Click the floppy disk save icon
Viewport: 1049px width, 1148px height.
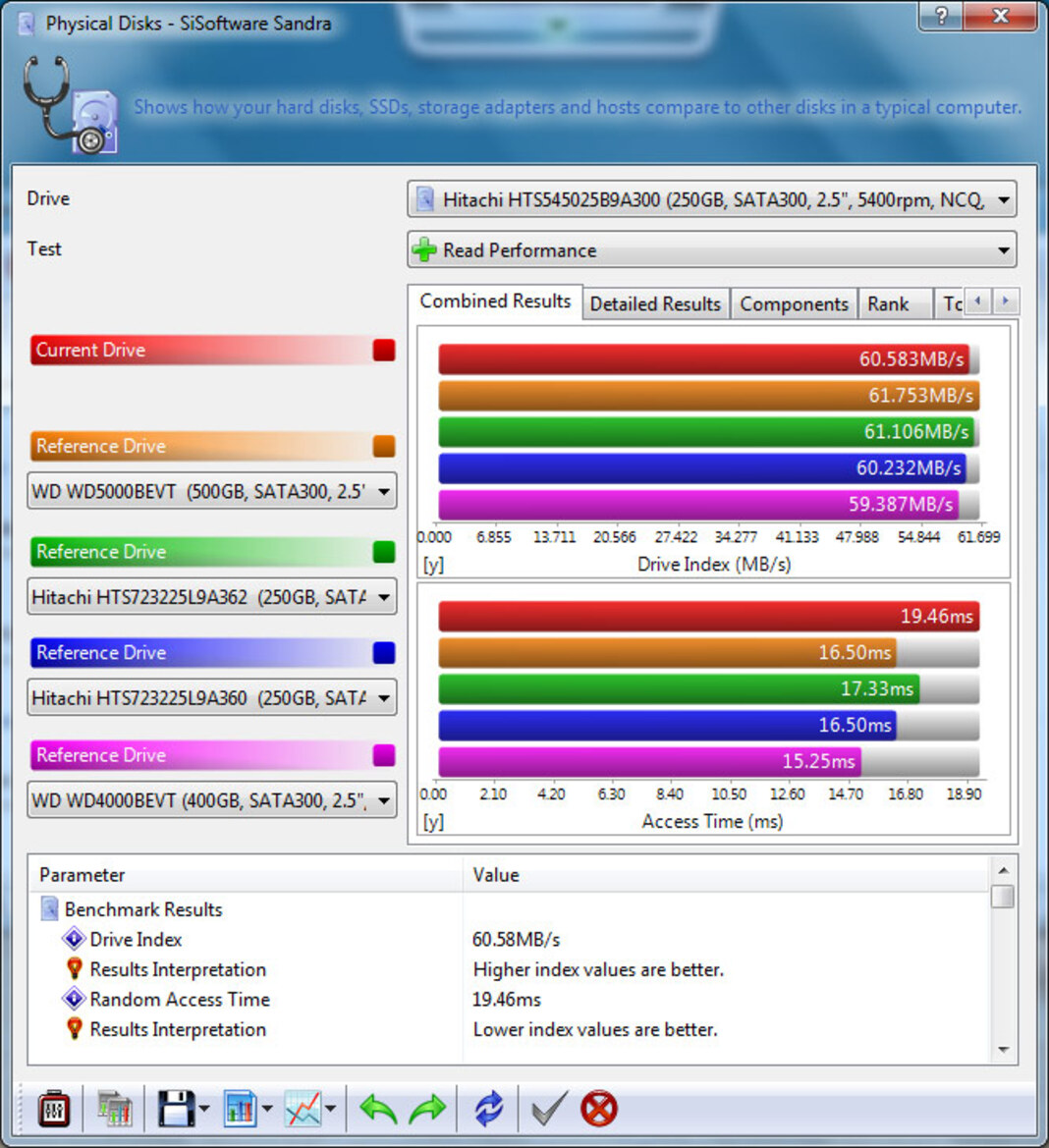[x=176, y=1109]
